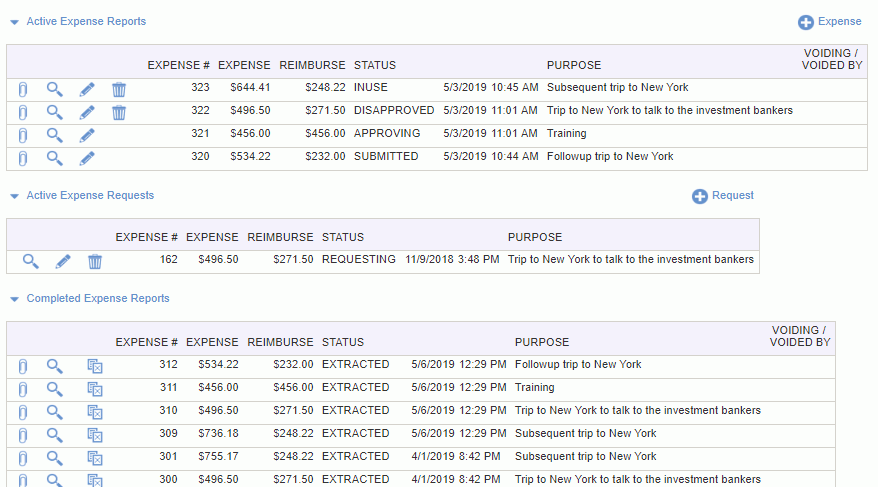Edit expense report 321 with pencil

87,135
